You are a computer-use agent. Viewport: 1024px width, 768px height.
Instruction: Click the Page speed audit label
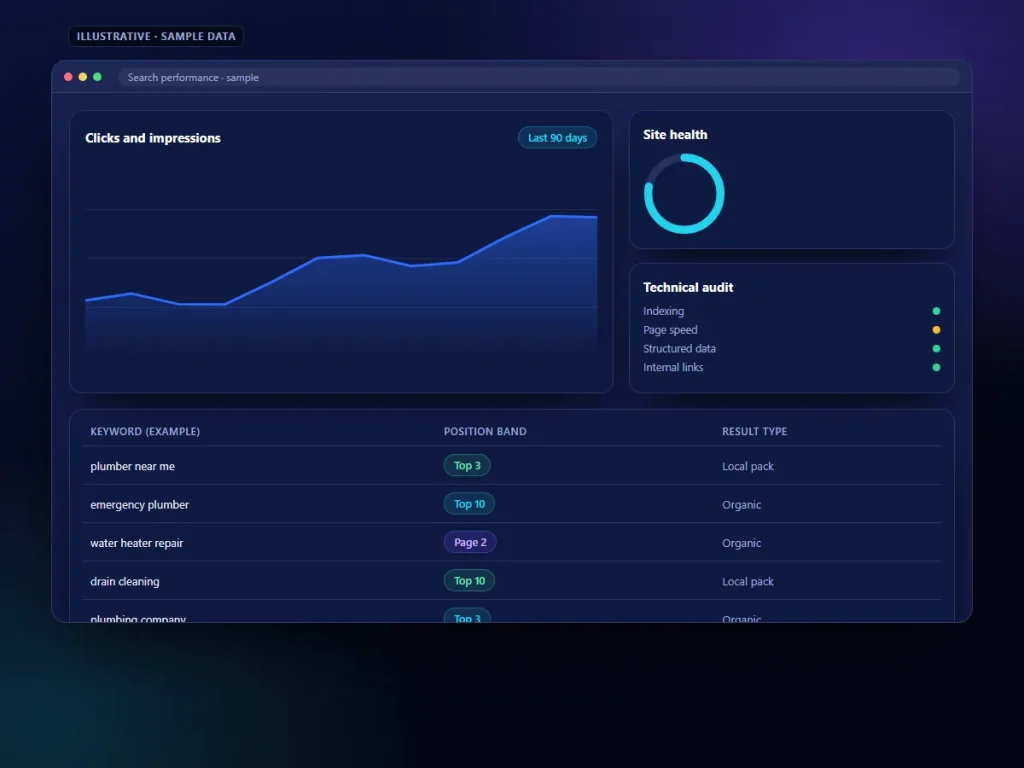670,330
